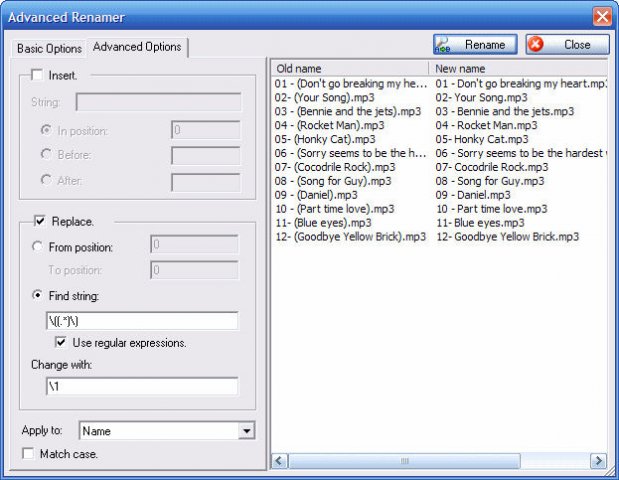Click the horizontal scrollbar left arrow
Viewport: 619px width, 480px height.
point(279,461)
